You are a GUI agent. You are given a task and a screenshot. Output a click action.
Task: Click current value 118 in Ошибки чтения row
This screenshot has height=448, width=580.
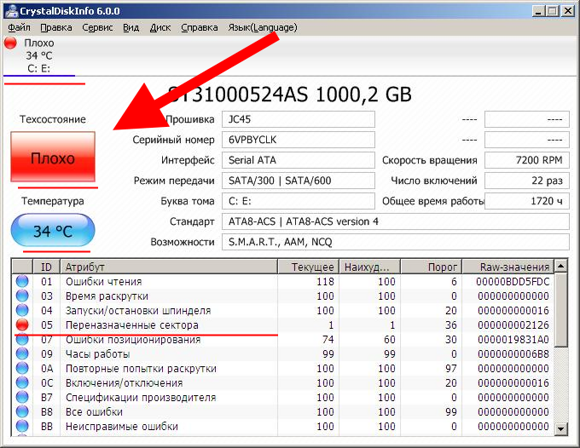[325, 282]
